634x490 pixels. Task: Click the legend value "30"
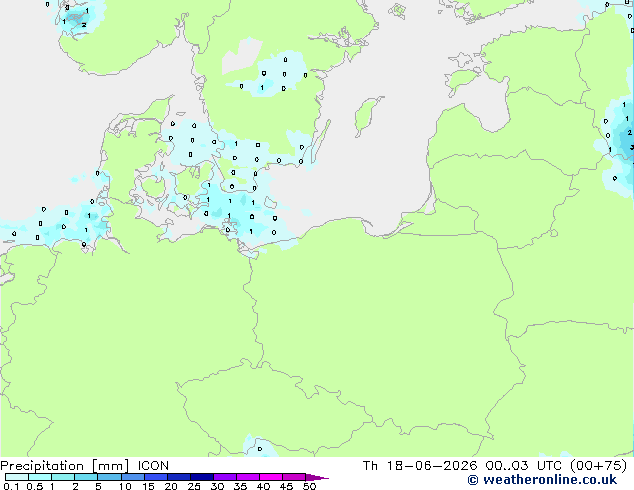pos(217,486)
